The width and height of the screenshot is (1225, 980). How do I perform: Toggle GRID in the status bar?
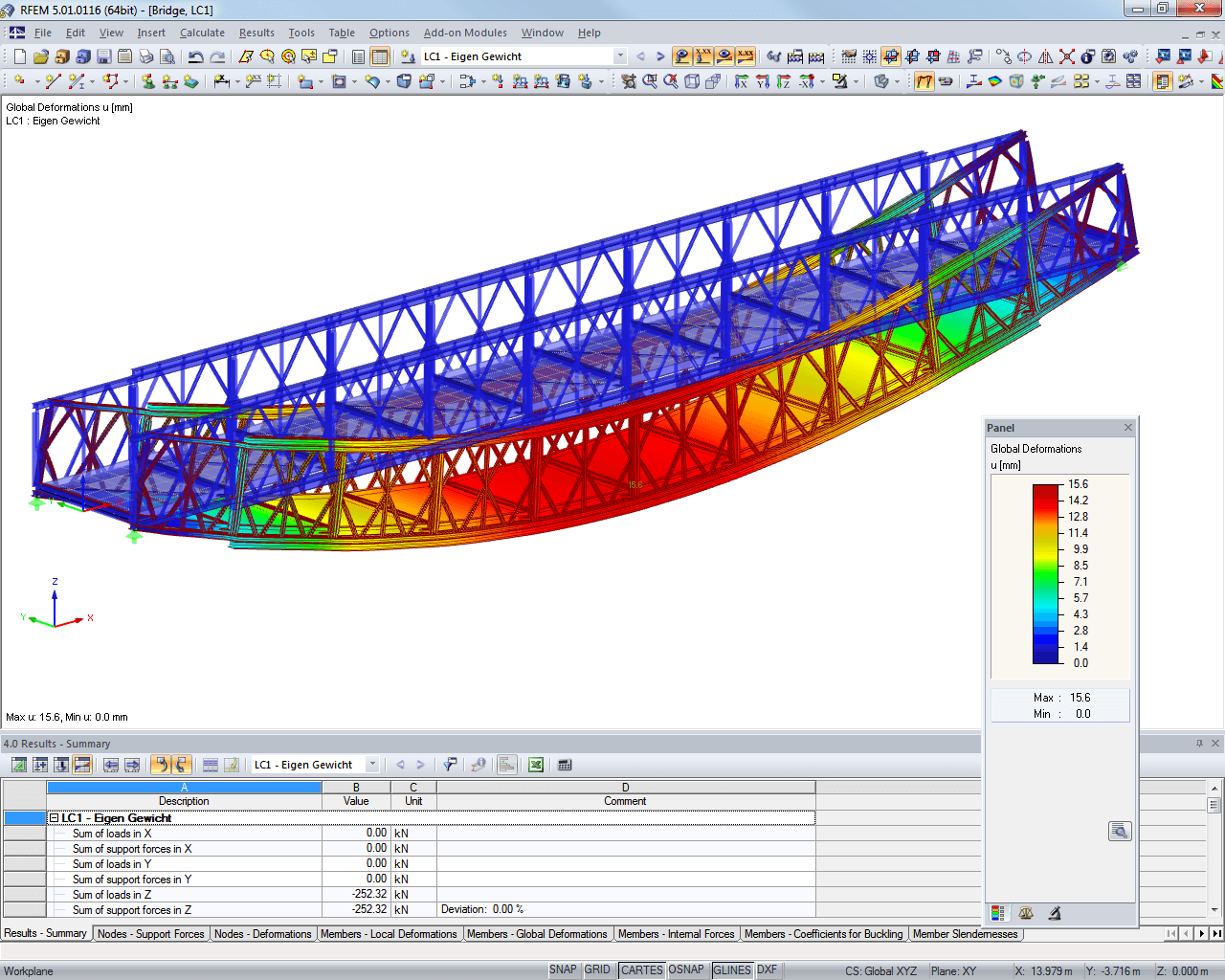pyautogui.click(x=598, y=969)
